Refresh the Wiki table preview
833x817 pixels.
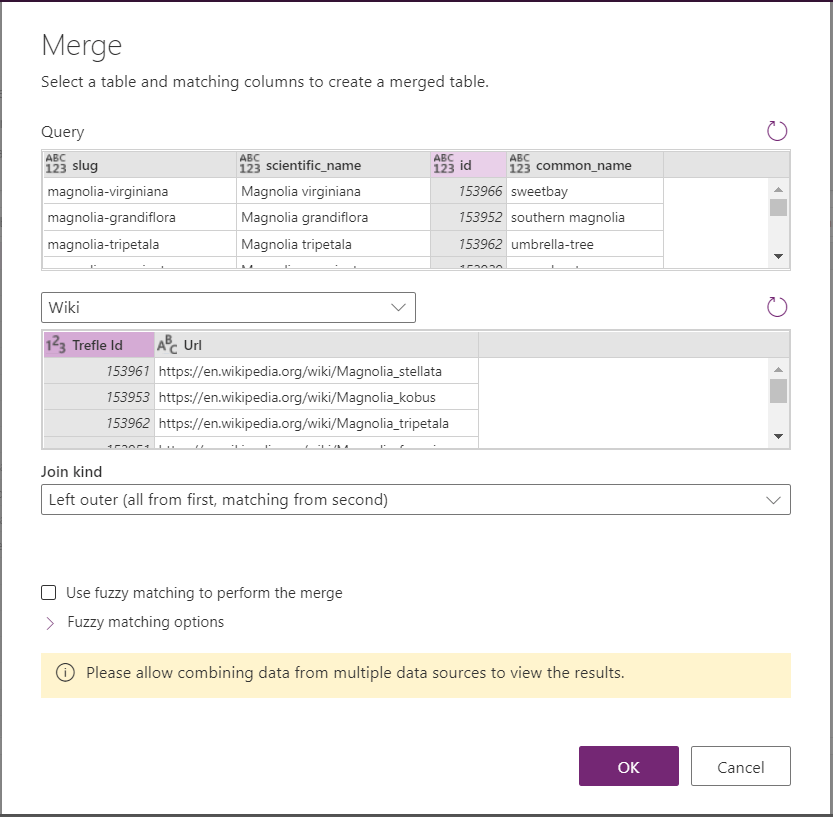coord(777,307)
